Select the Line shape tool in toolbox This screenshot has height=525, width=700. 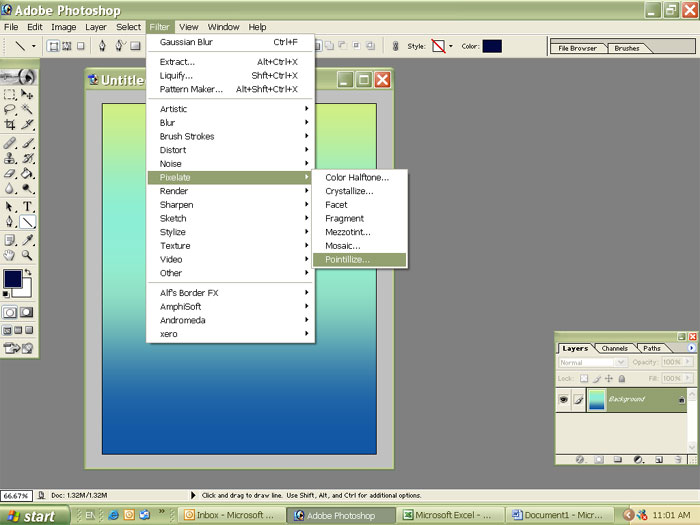tap(27, 222)
